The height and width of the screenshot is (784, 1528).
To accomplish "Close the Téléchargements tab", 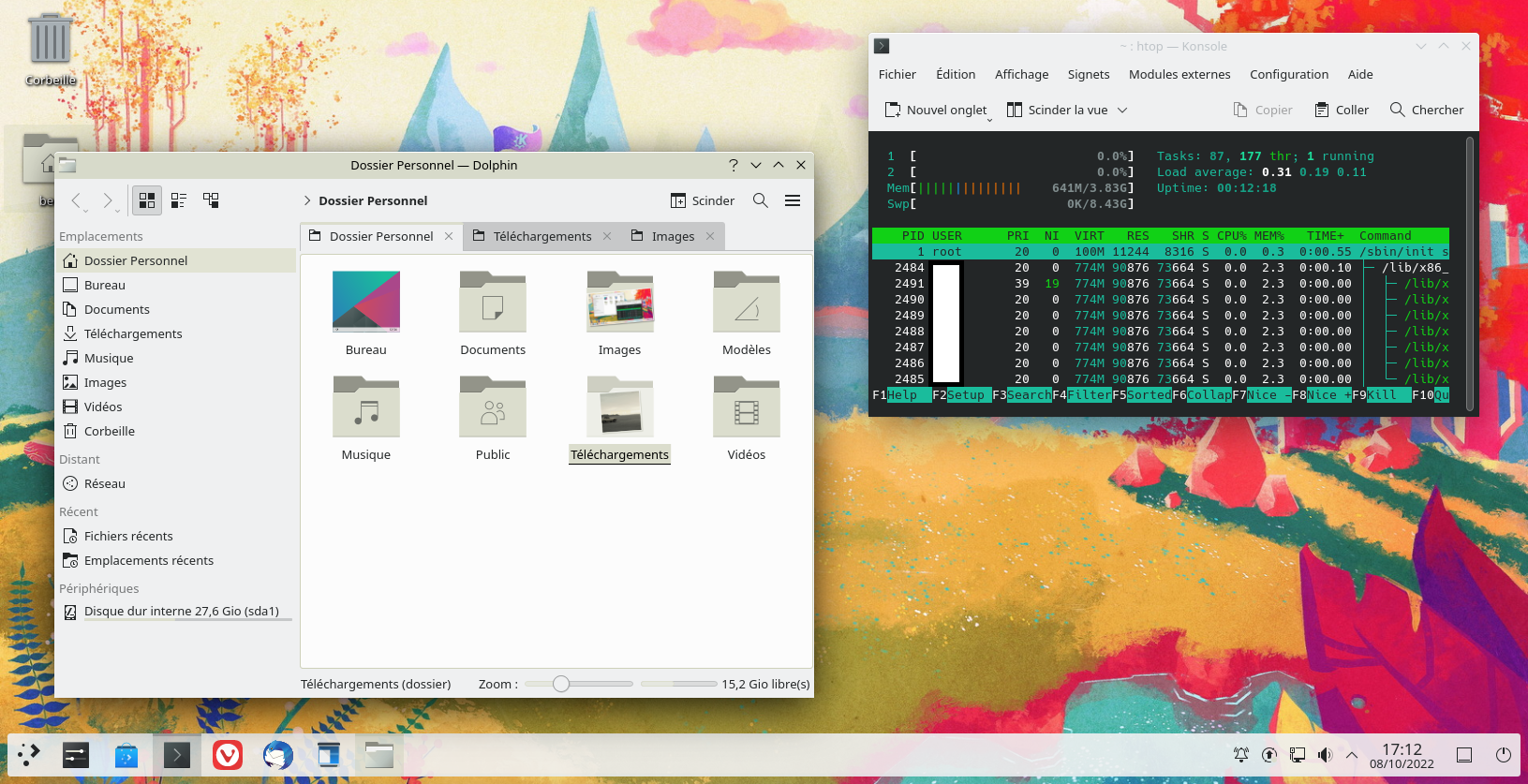I will (x=607, y=236).
